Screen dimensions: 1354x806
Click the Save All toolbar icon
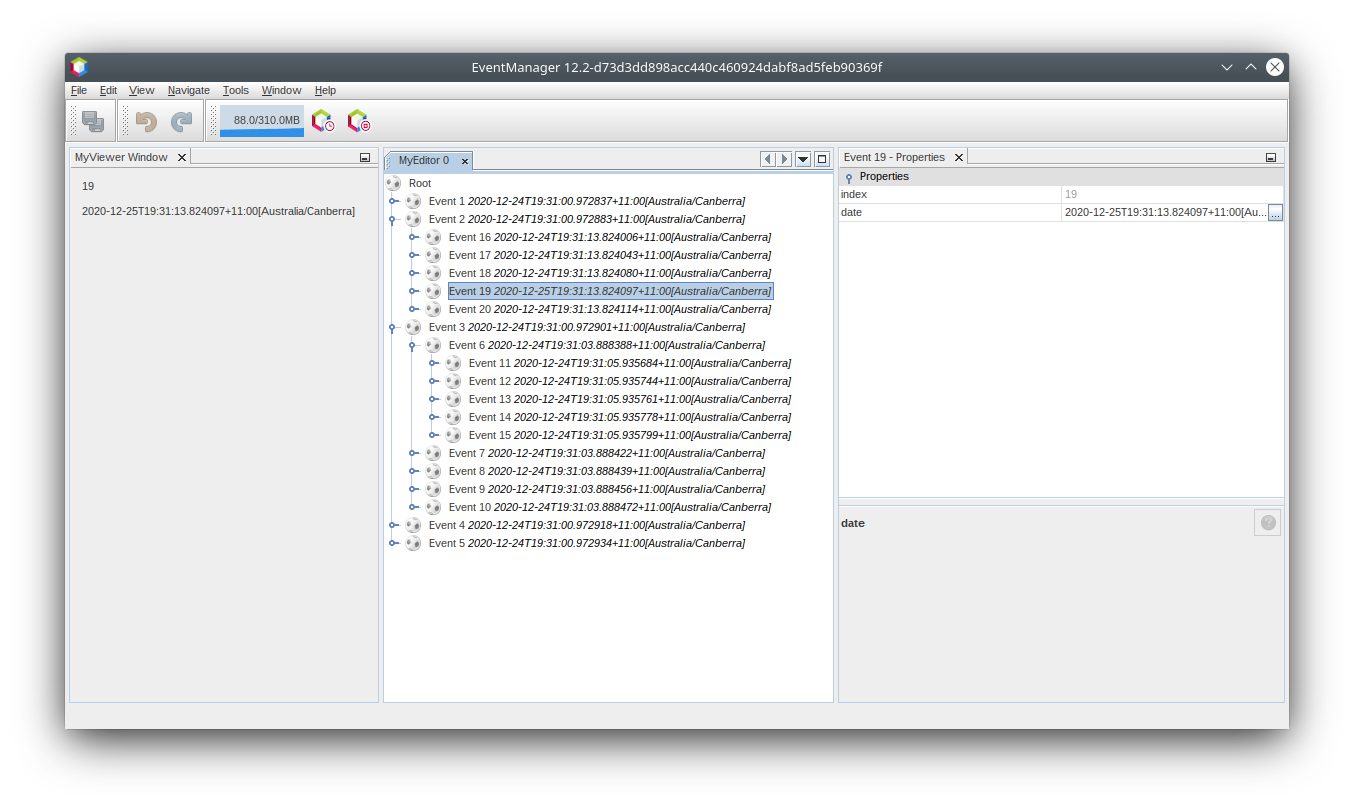pyautogui.click(x=93, y=121)
